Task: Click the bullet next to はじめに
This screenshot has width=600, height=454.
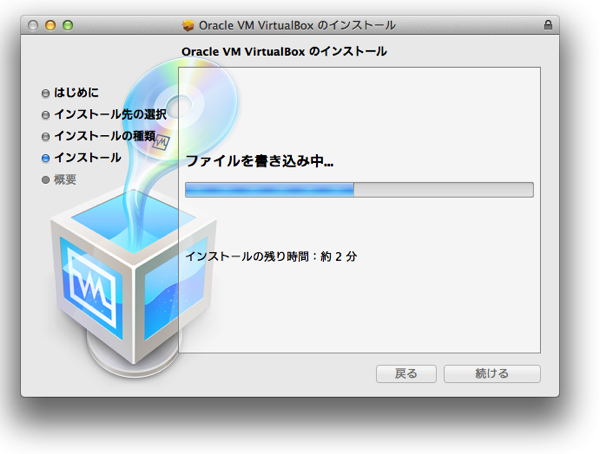Action: (46, 93)
